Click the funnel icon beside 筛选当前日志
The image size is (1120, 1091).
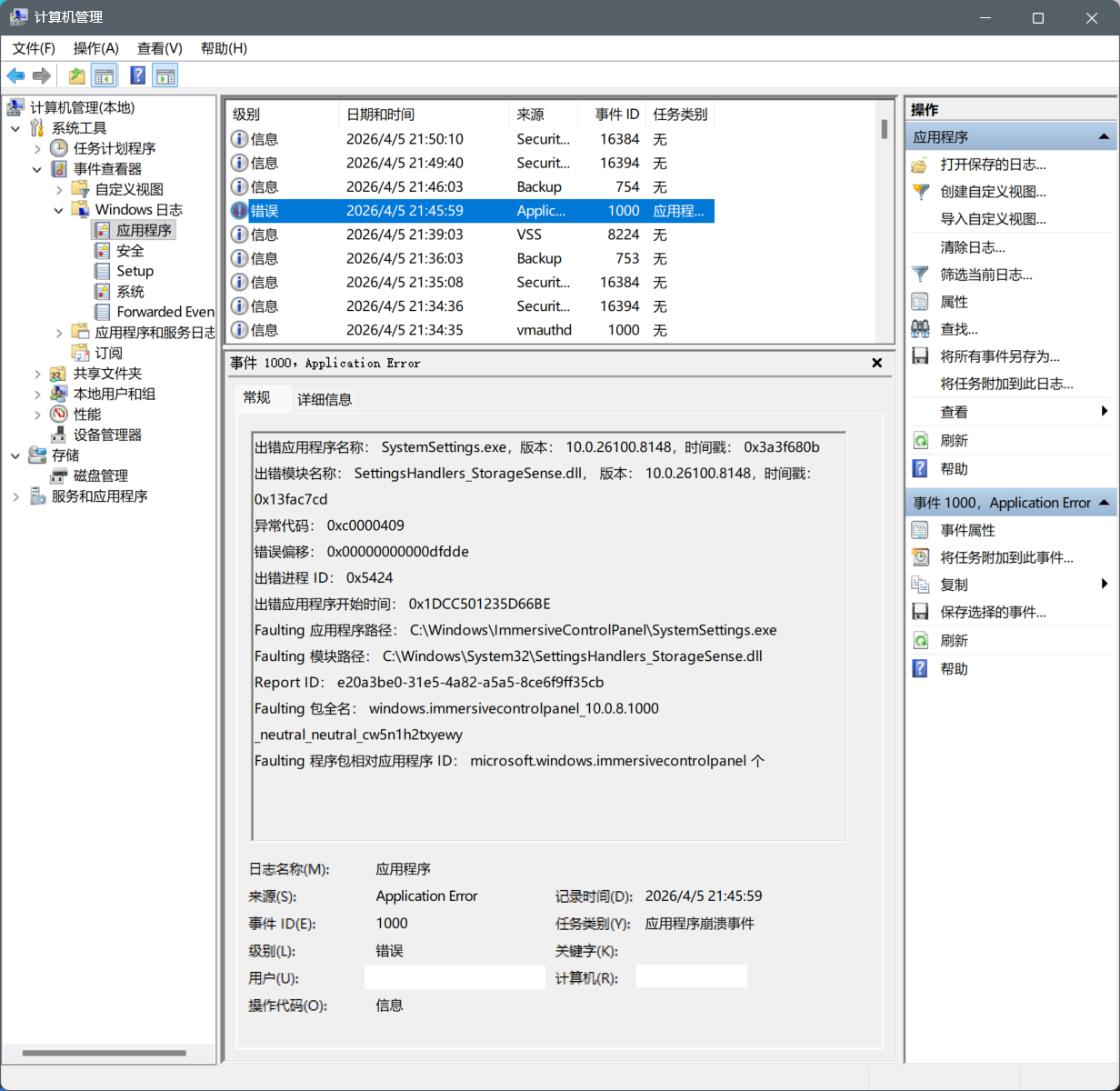920,275
